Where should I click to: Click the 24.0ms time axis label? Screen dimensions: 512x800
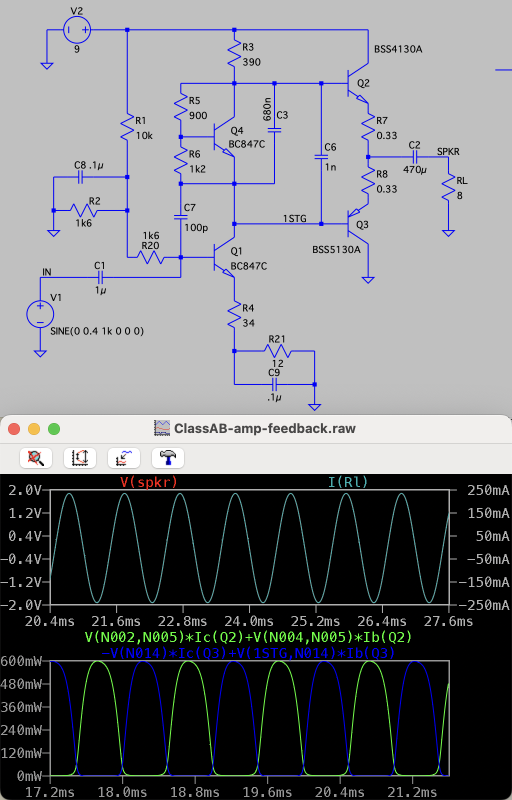coord(249,621)
